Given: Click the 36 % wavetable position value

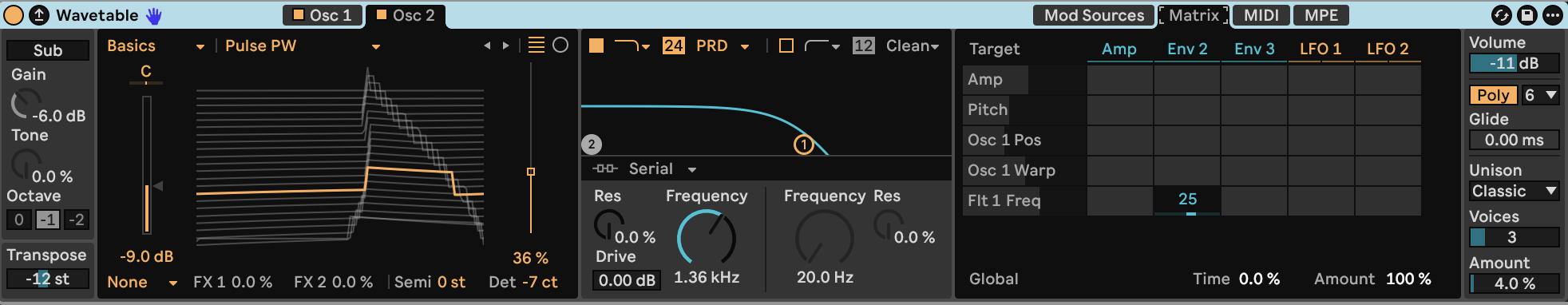Looking at the screenshot, I should click(530, 259).
